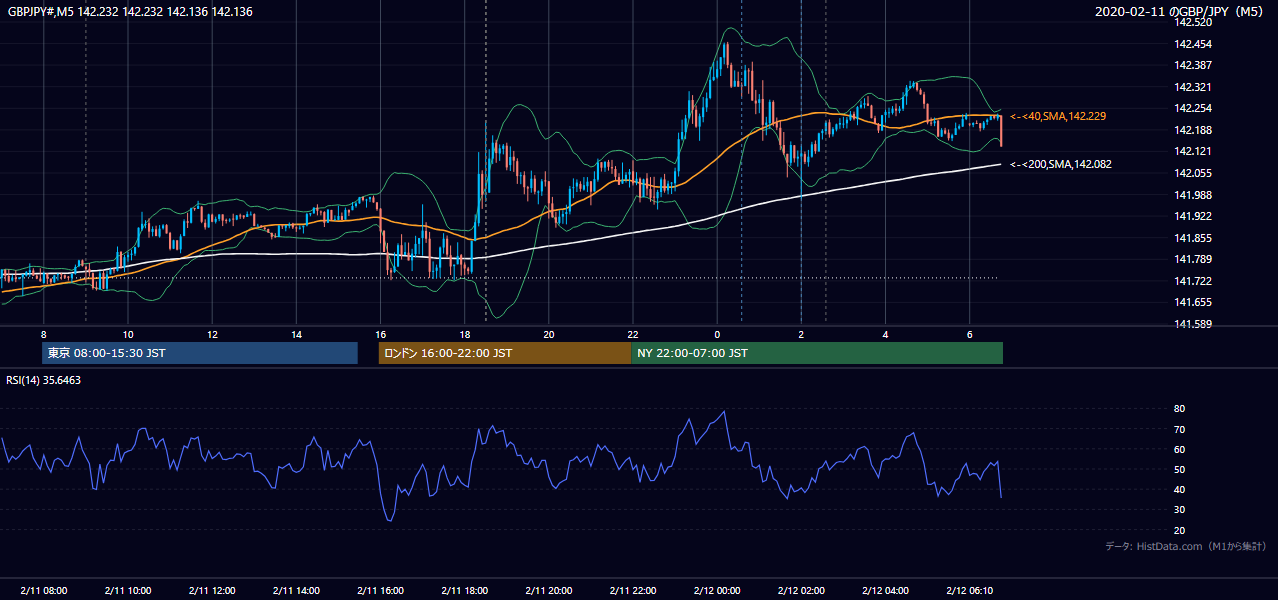Click the 2/11 10:00 time label

coord(127,590)
